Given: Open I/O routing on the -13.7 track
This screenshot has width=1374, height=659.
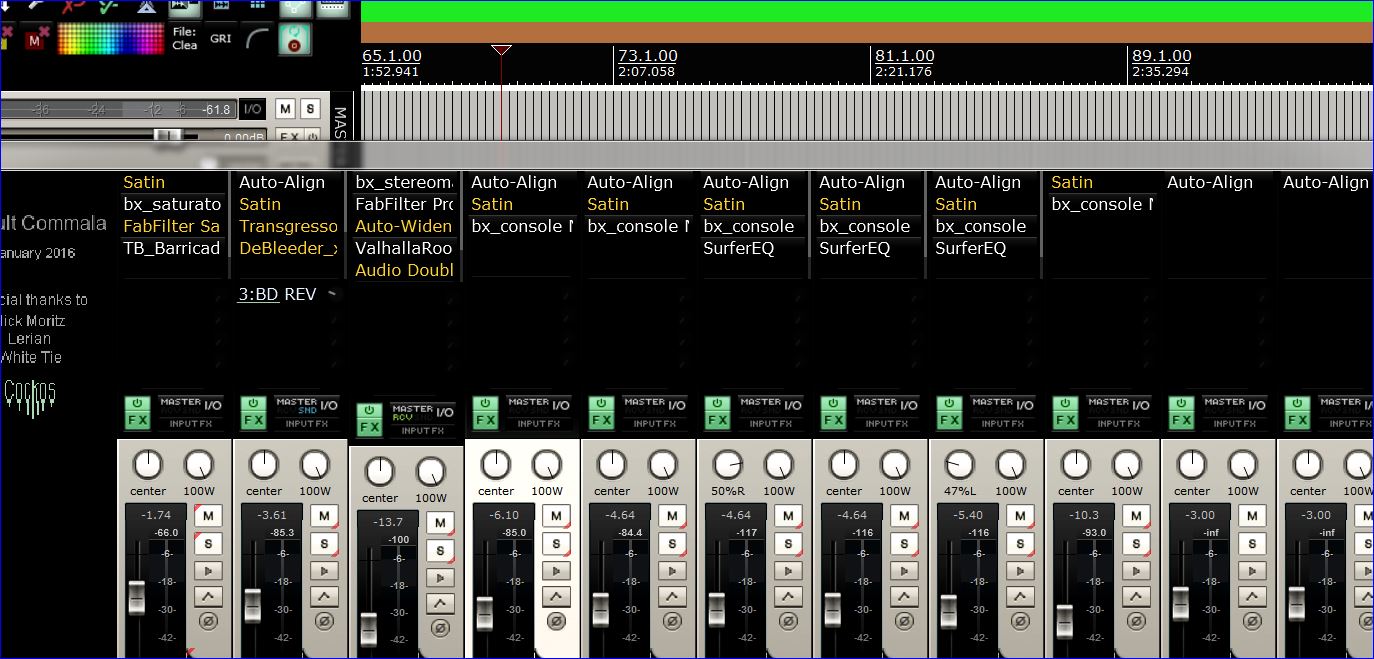Looking at the screenshot, I should point(445,412).
